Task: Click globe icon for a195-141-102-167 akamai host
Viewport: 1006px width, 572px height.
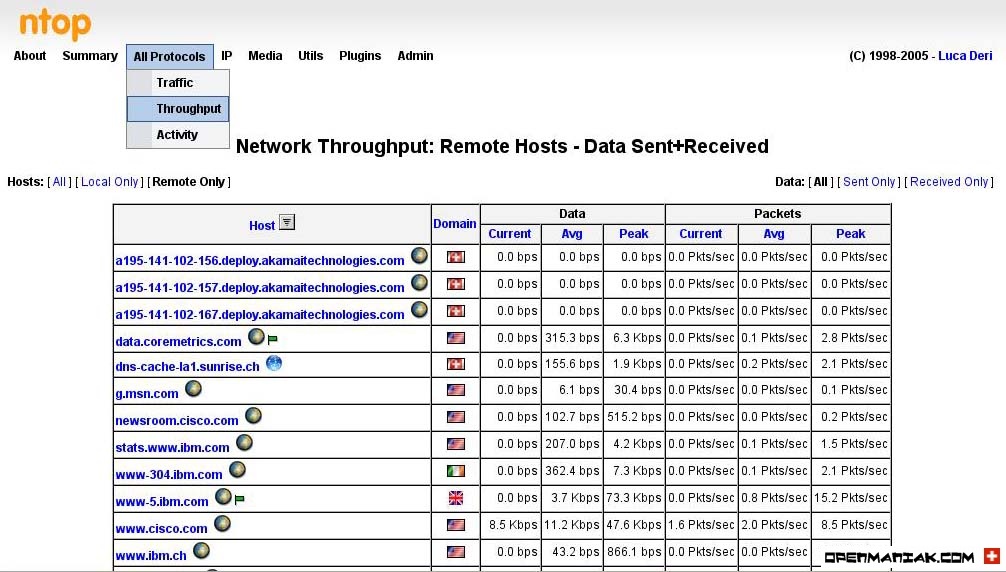Action: [x=419, y=309]
